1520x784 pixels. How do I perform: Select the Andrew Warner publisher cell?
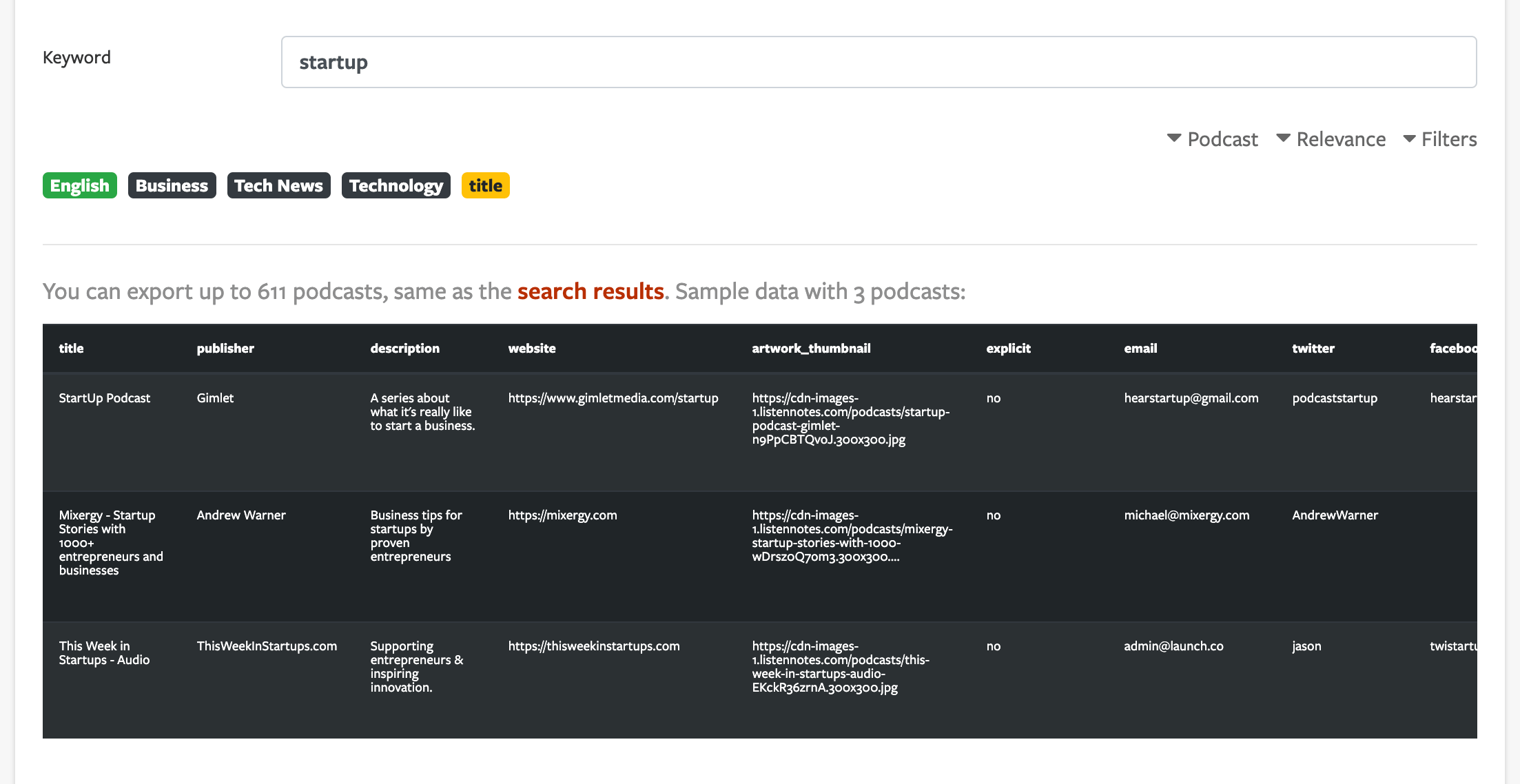point(241,515)
